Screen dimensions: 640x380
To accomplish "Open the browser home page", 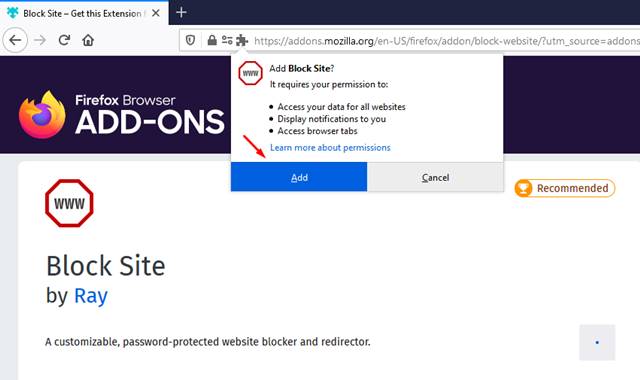I will coord(88,40).
